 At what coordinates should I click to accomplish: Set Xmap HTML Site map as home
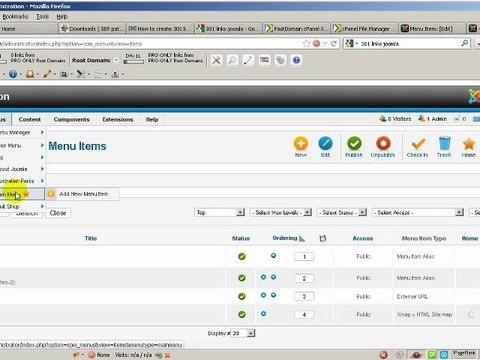pyautogui.click(x=471, y=314)
